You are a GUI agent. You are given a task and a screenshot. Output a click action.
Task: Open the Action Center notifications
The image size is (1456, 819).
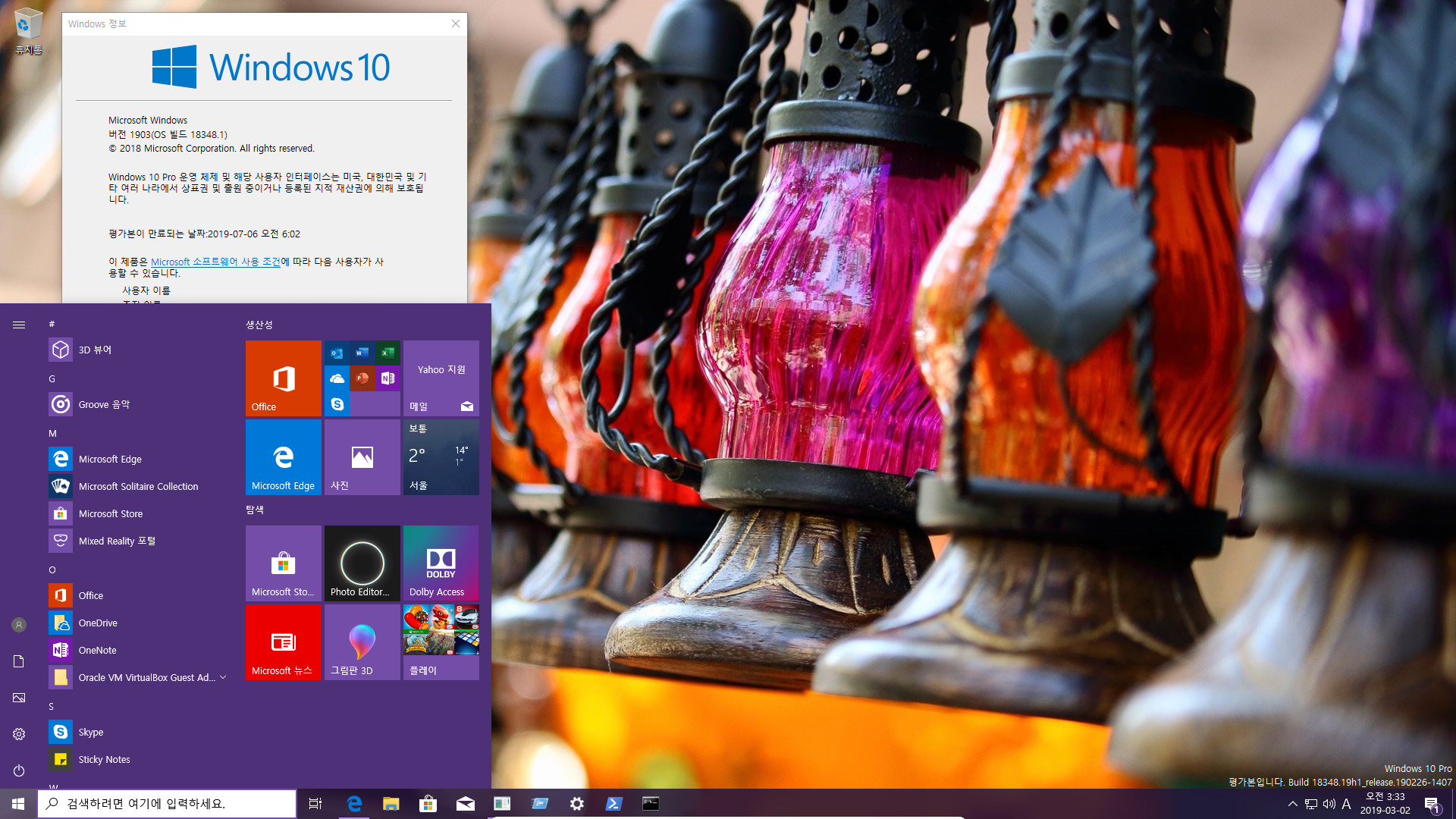1432,804
